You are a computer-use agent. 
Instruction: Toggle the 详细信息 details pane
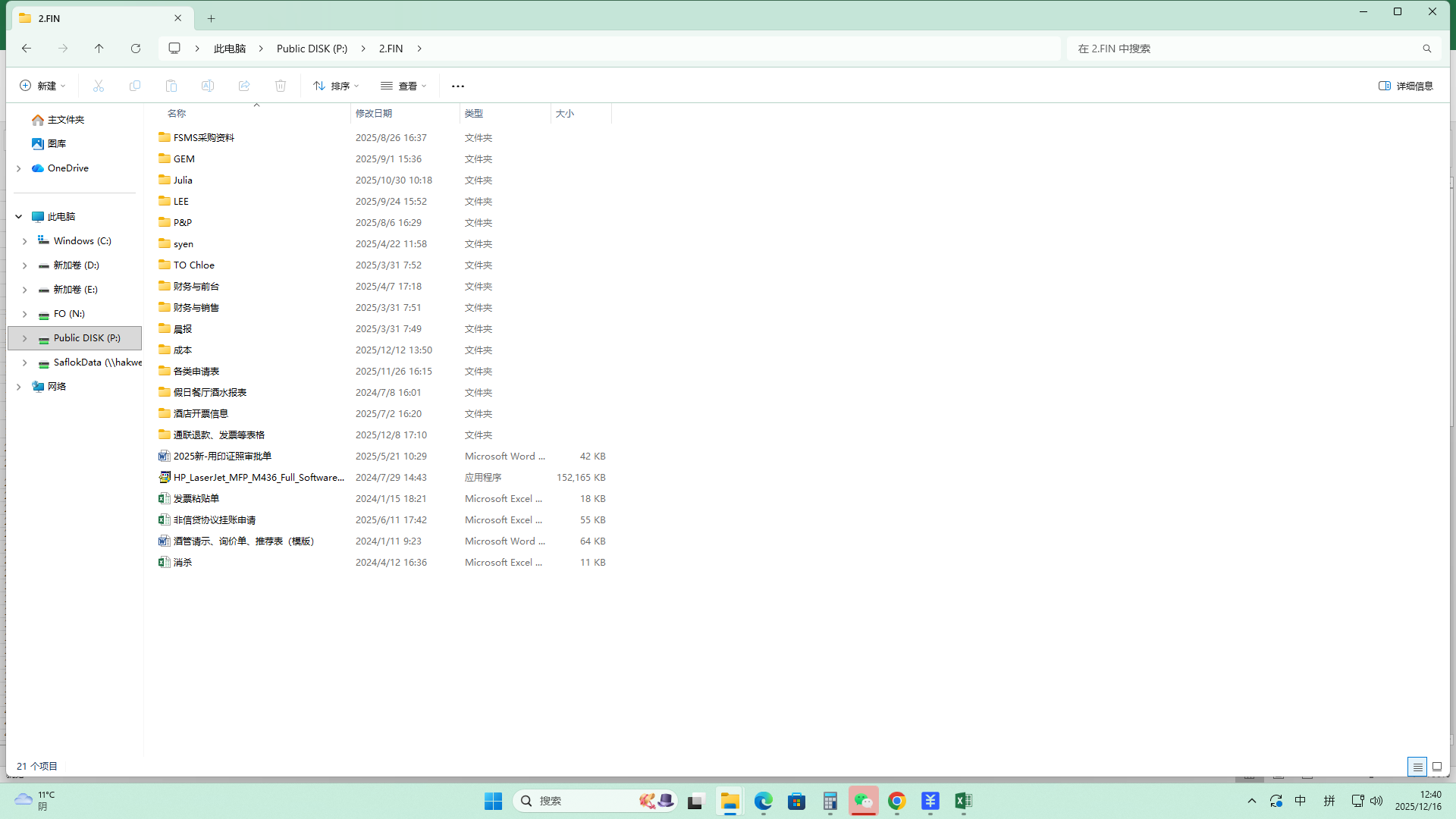click(1405, 86)
